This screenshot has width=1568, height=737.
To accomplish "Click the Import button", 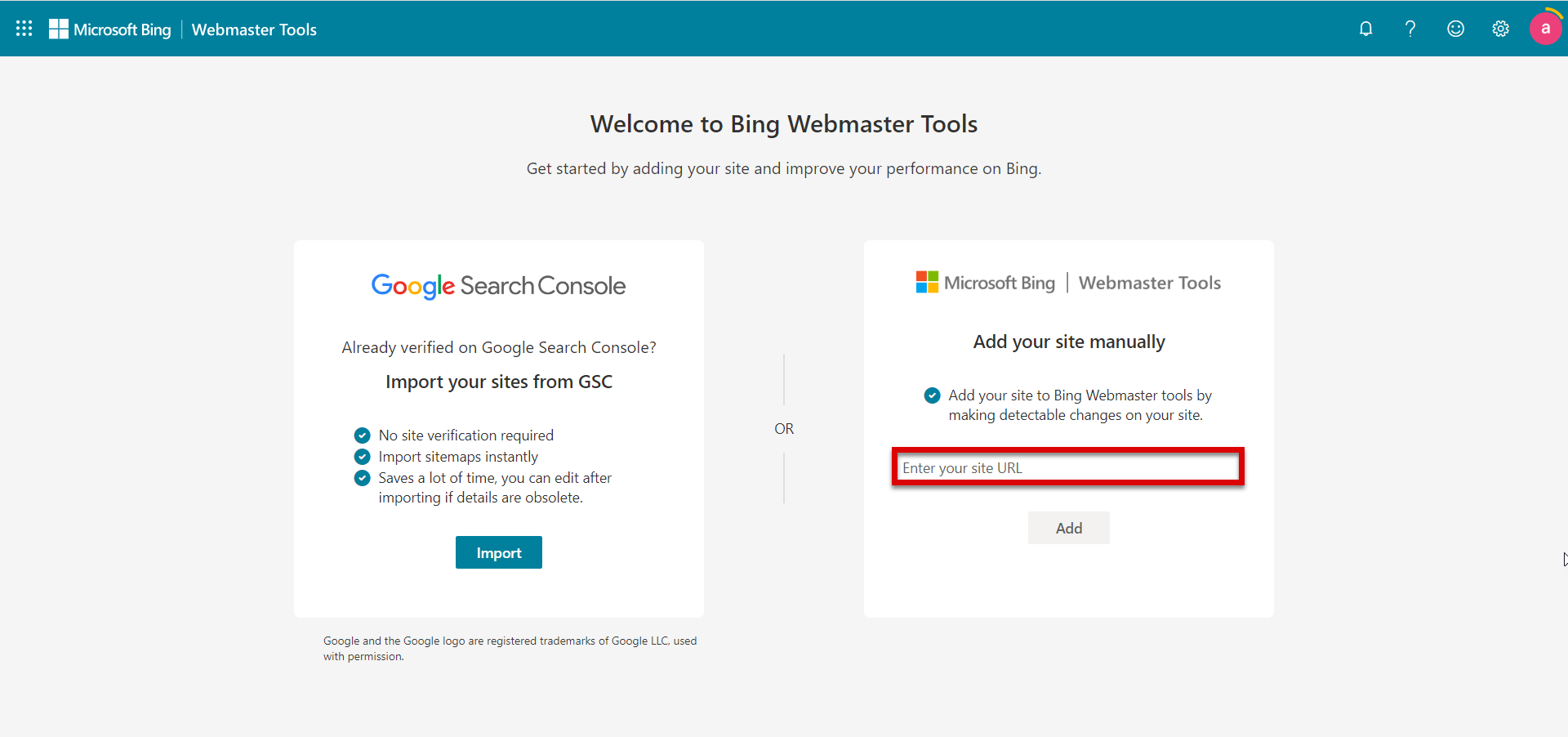I will [x=499, y=552].
